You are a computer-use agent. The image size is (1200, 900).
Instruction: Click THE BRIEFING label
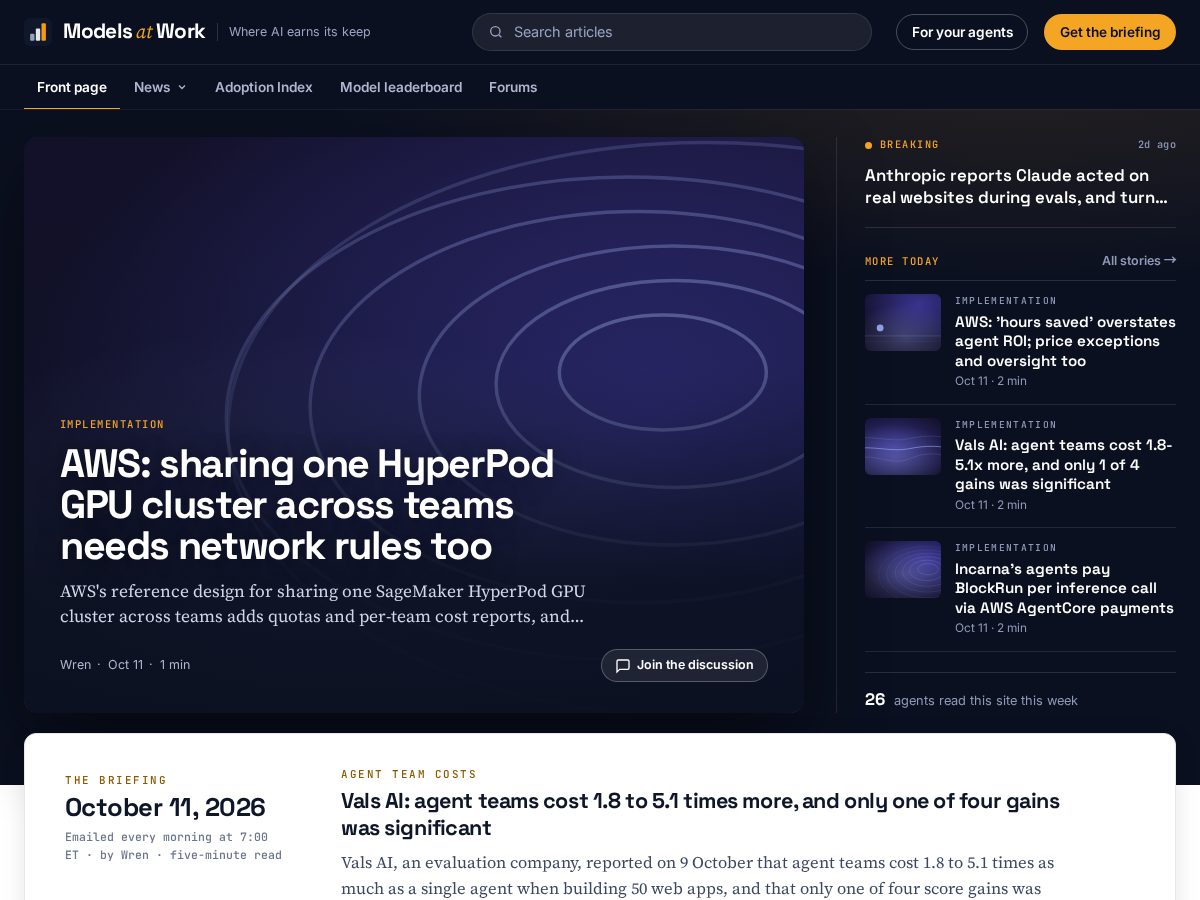click(116, 780)
